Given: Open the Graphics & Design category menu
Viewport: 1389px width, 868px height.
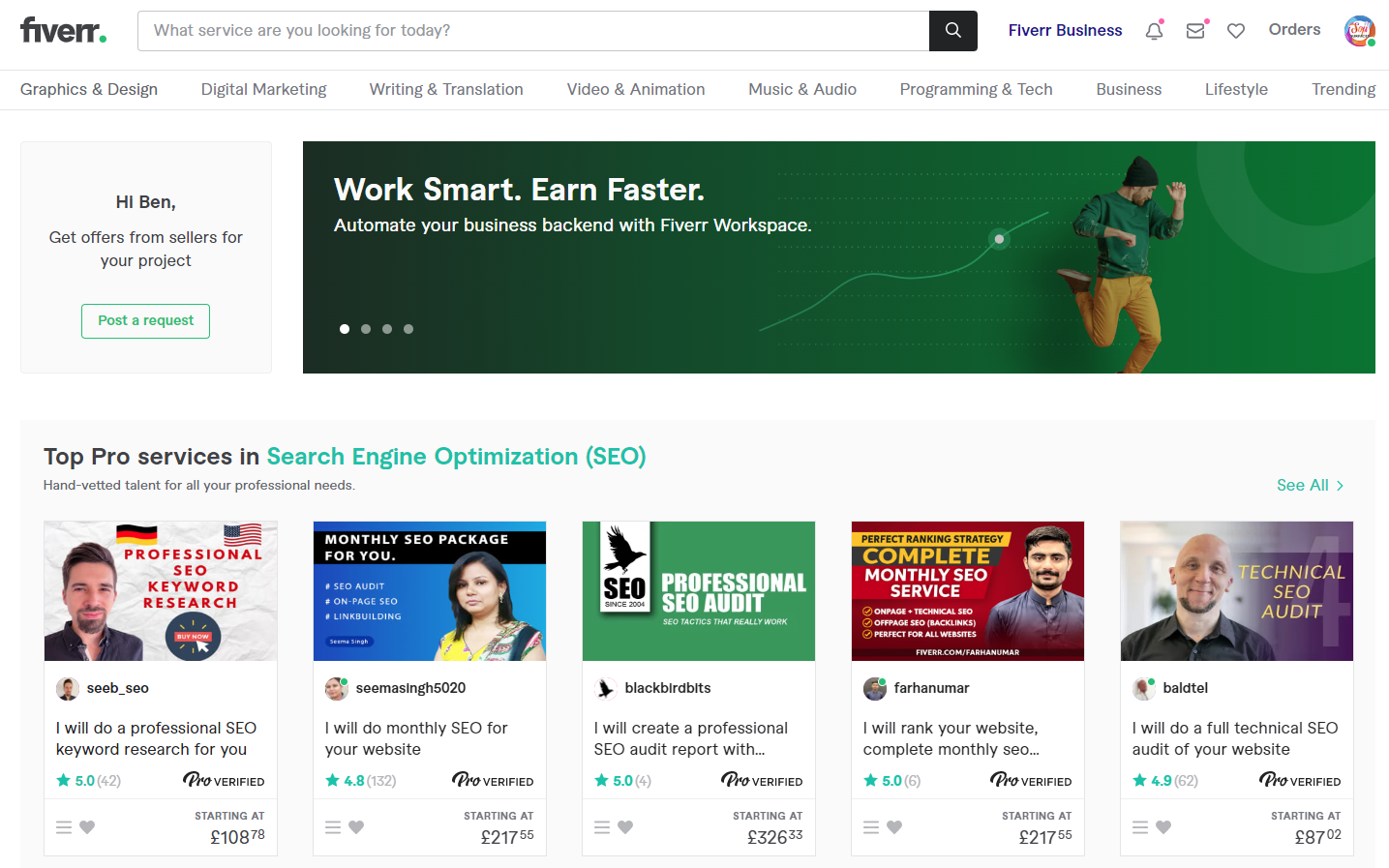Looking at the screenshot, I should (x=89, y=89).
